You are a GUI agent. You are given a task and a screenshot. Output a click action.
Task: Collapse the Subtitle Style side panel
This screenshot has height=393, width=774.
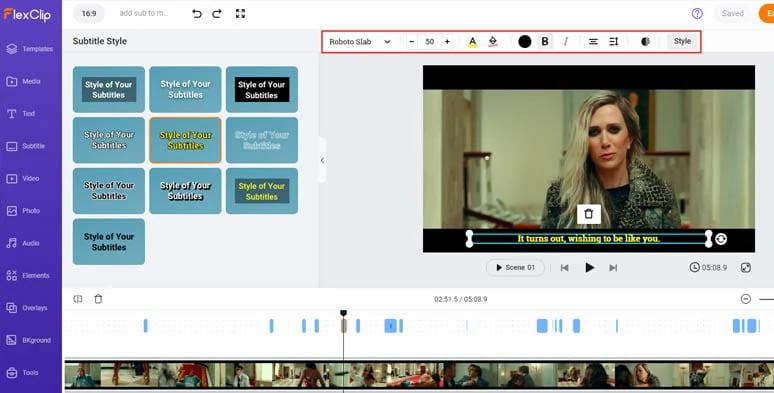(x=322, y=160)
